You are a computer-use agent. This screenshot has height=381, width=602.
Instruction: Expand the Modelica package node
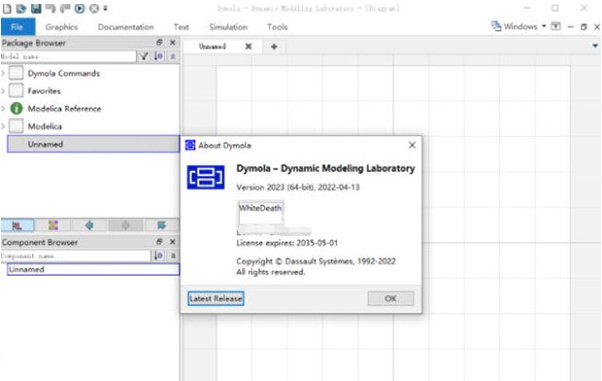3,126
